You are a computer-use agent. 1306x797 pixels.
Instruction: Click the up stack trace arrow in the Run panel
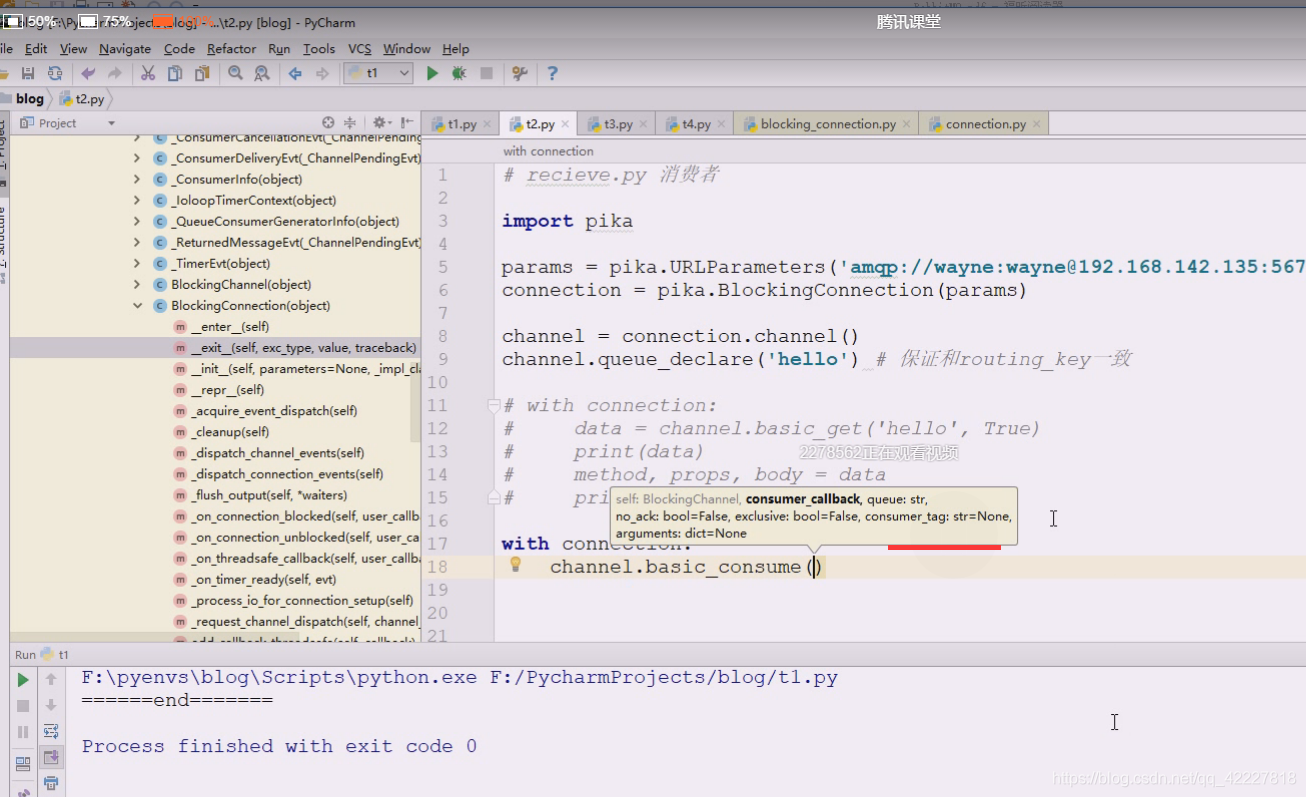point(51,680)
